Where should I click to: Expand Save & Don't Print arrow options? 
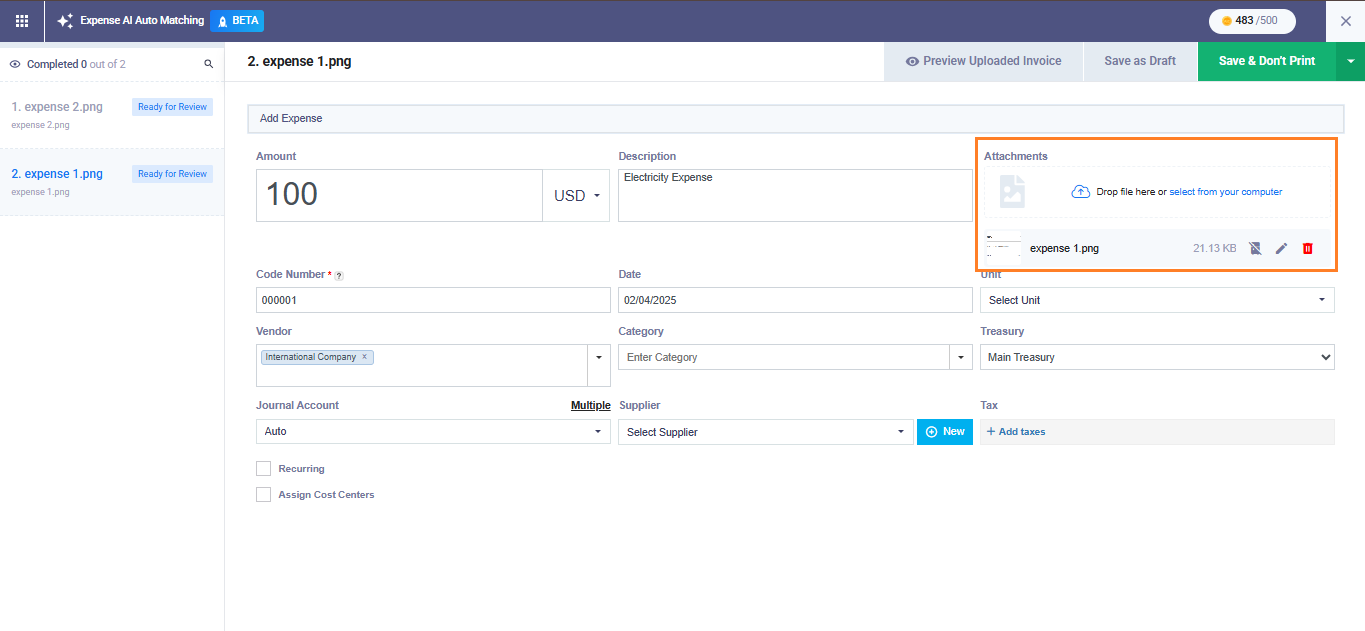[1350, 61]
